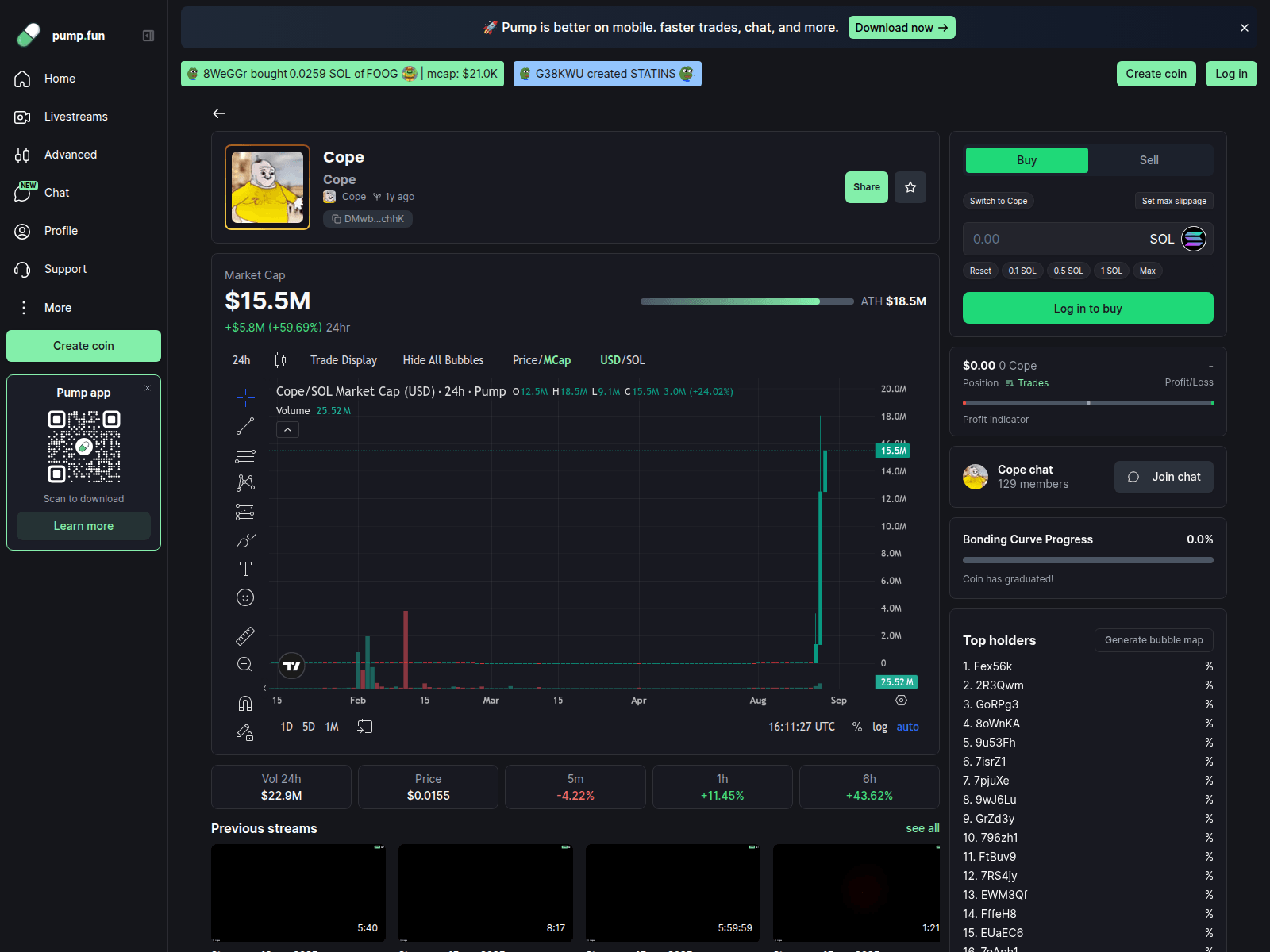This screenshot has width=1270, height=952.
Task: Select the chart patterns tool
Action: (x=245, y=482)
